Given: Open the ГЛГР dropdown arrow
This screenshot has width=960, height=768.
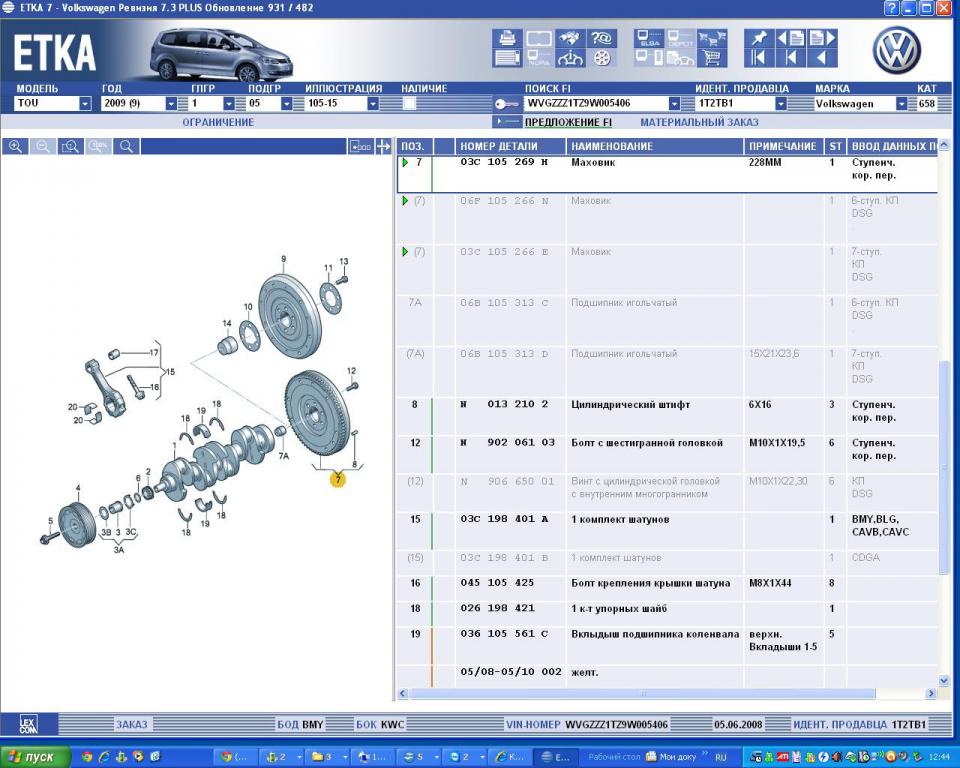Looking at the screenshot, I should coord(228,104).
